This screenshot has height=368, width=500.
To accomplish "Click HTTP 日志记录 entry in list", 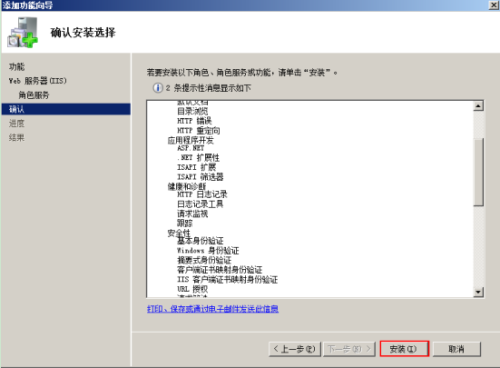I will pyautogui.click(x=202, y=194).
